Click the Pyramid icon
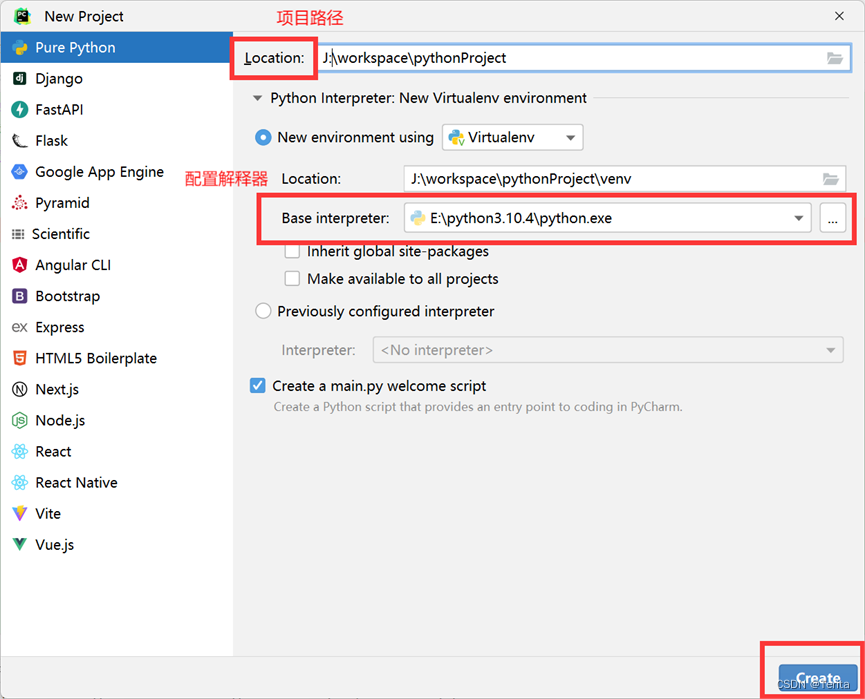The width and height of the screenshot is (865, 699). coord(20,203)
